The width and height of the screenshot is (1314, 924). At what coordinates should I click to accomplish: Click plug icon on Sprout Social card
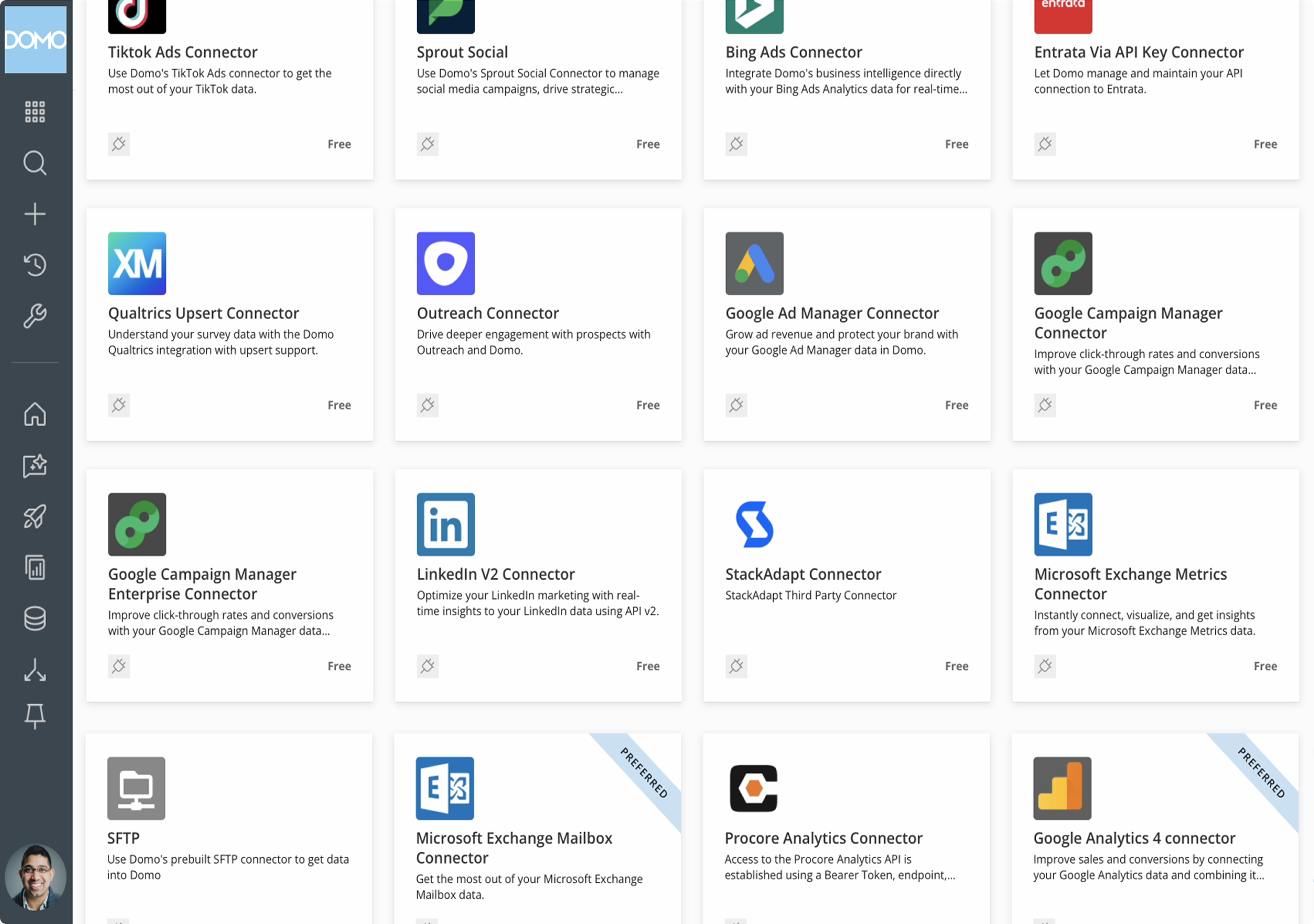(428, 144)
